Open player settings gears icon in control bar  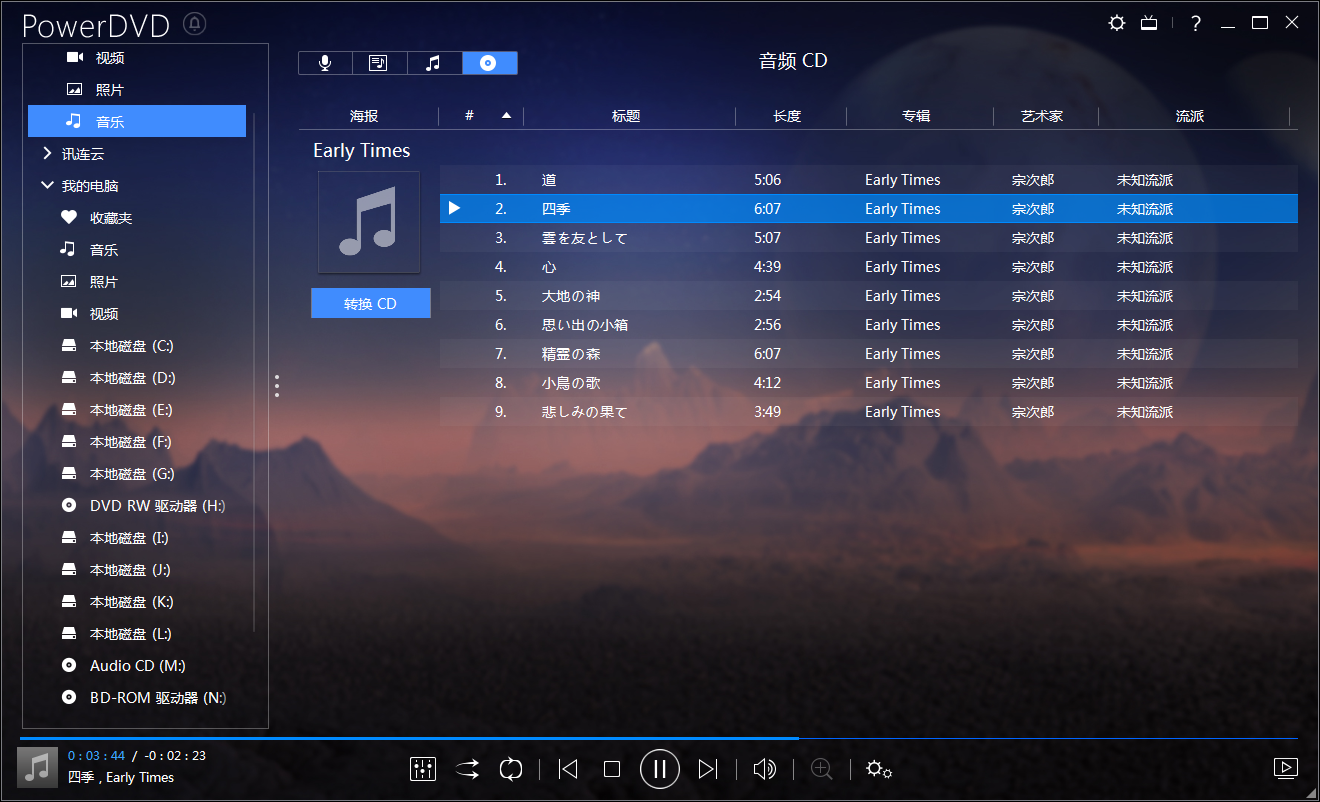[x=879, y=769]
